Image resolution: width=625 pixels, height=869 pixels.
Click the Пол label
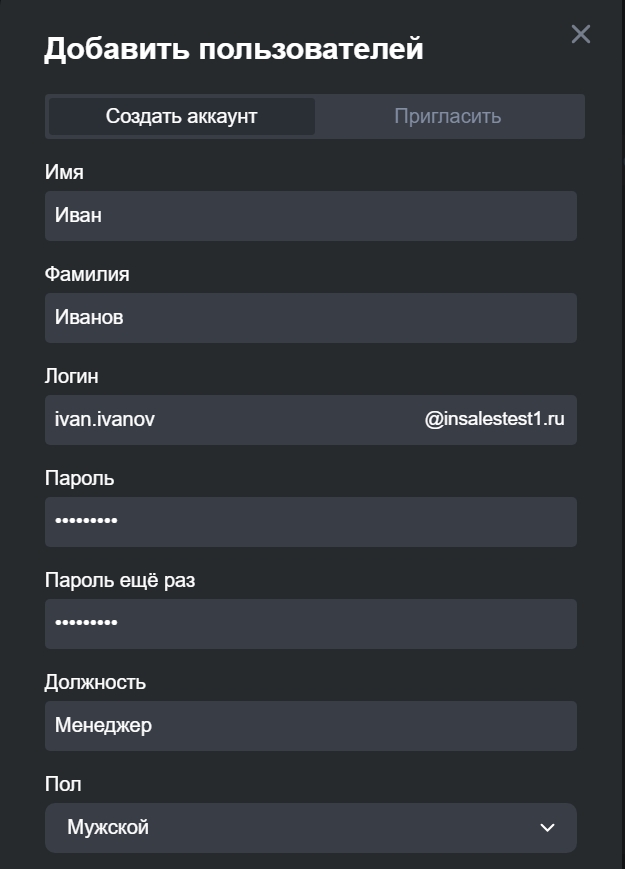click(x=63, y=784)
